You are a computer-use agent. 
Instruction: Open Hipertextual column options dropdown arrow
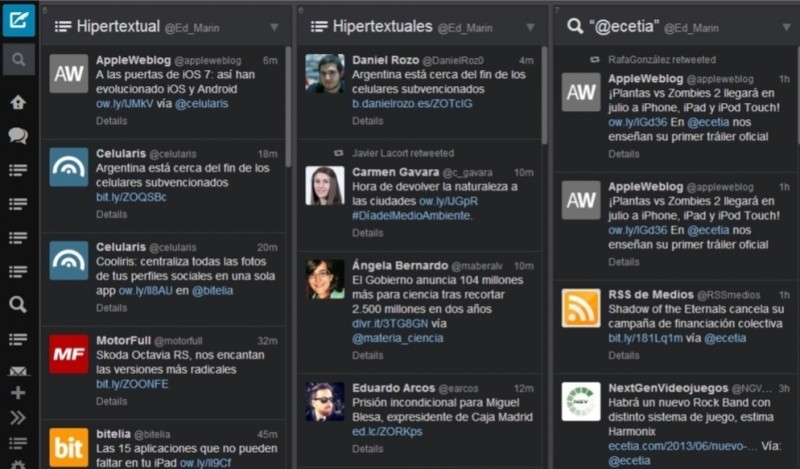pyautogui.click(x=274, y=27)
